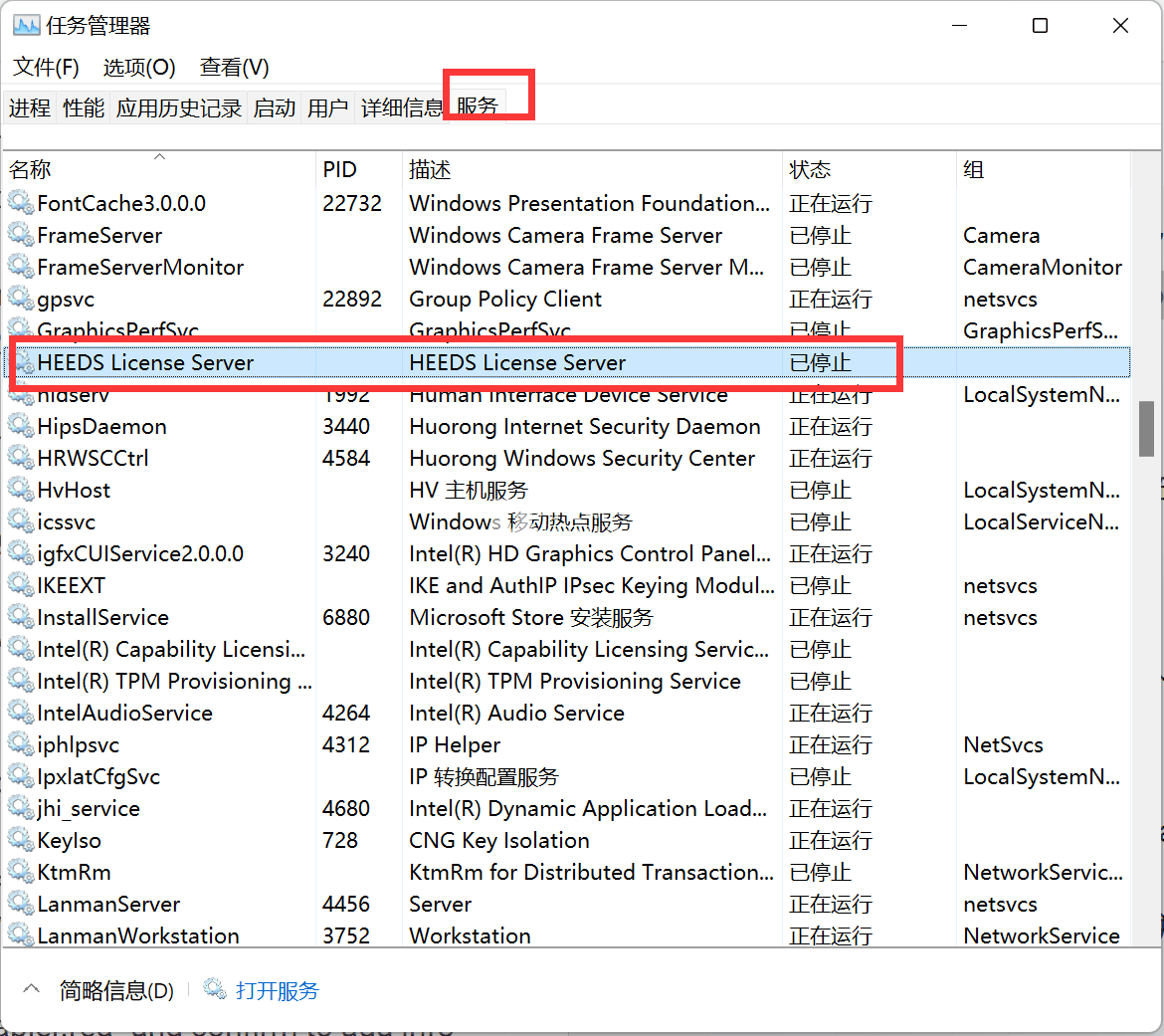Screen dimensions: 1164x1036
Task: Click the gear icon beside FontCache3.0.0.0
Action: [x=21, y=203]
